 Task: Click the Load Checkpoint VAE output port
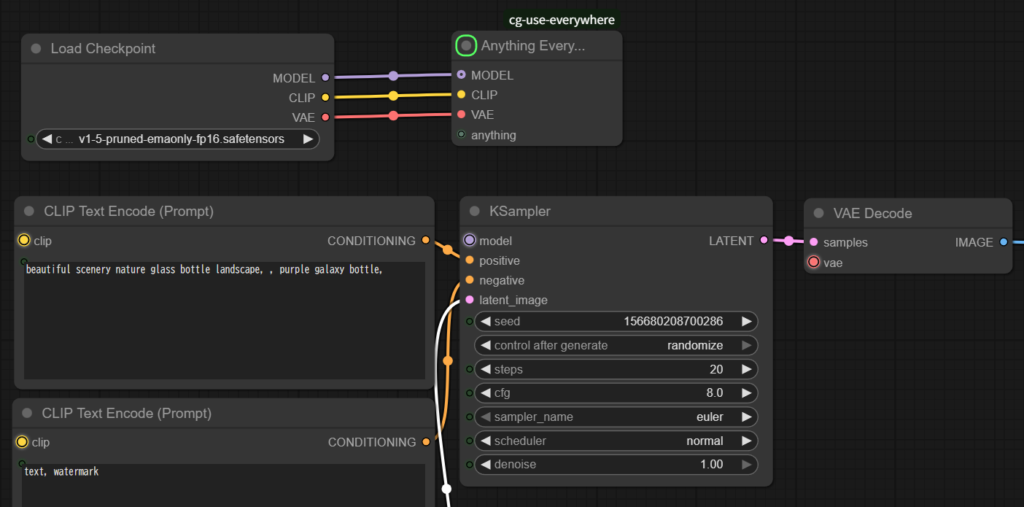(325, 117)
